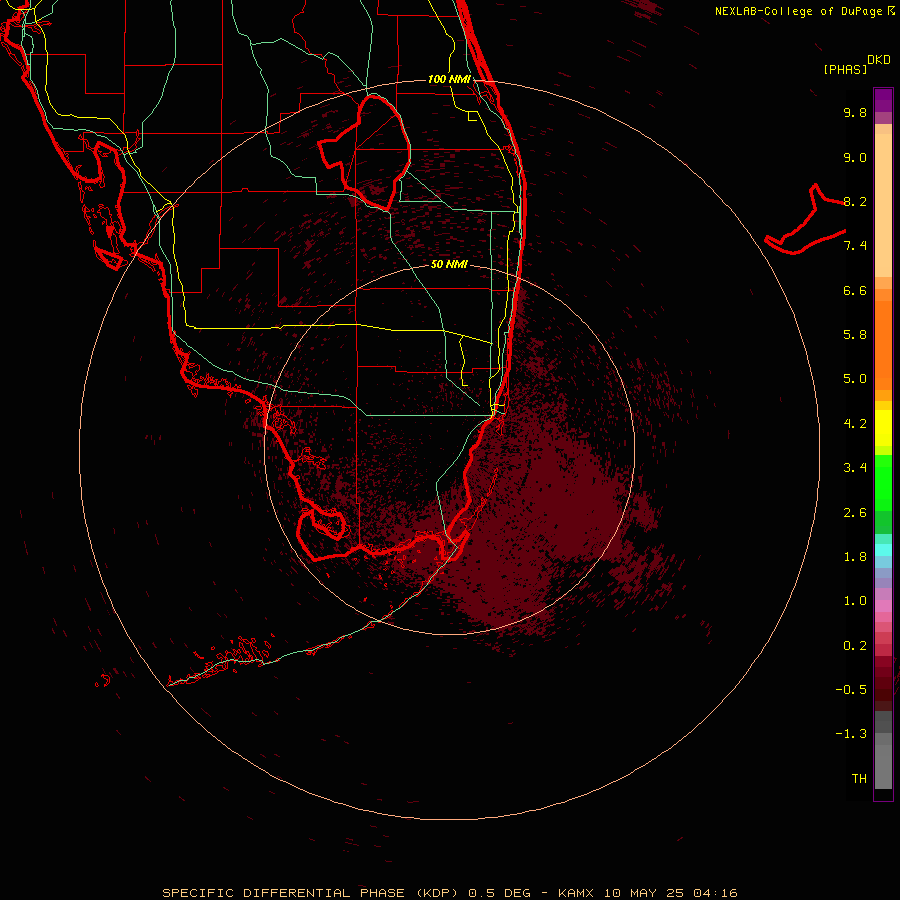The image size is (900, 900).
Task: Click the light peach color bar segment
Action: point(883,205)
